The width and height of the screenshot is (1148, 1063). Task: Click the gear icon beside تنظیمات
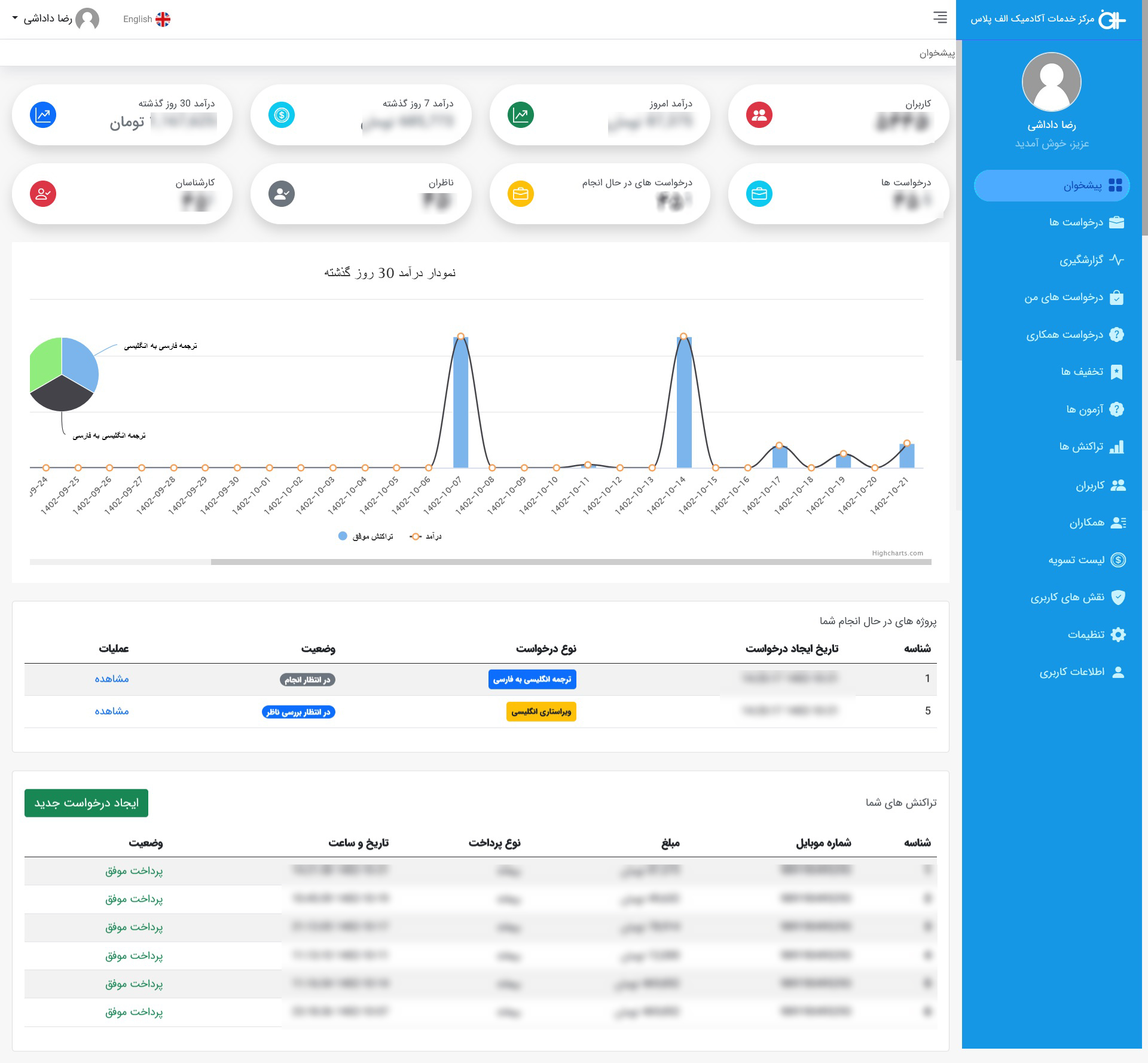(x=1118, y=634)
